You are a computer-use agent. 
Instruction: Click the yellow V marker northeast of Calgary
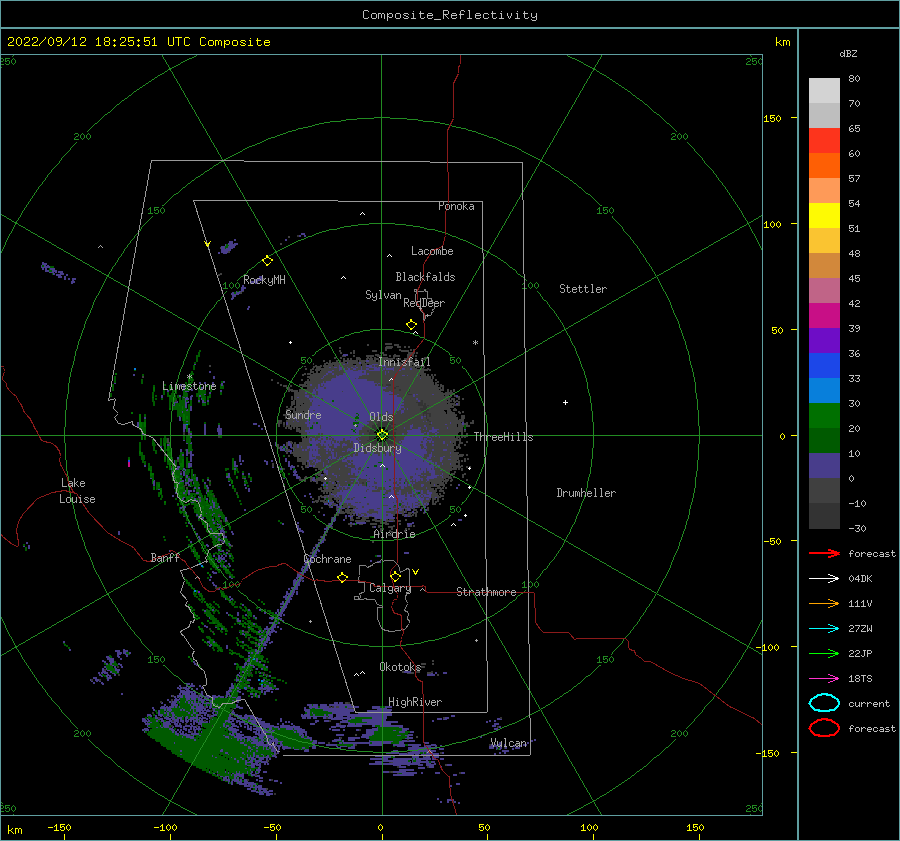click(416, 572)
